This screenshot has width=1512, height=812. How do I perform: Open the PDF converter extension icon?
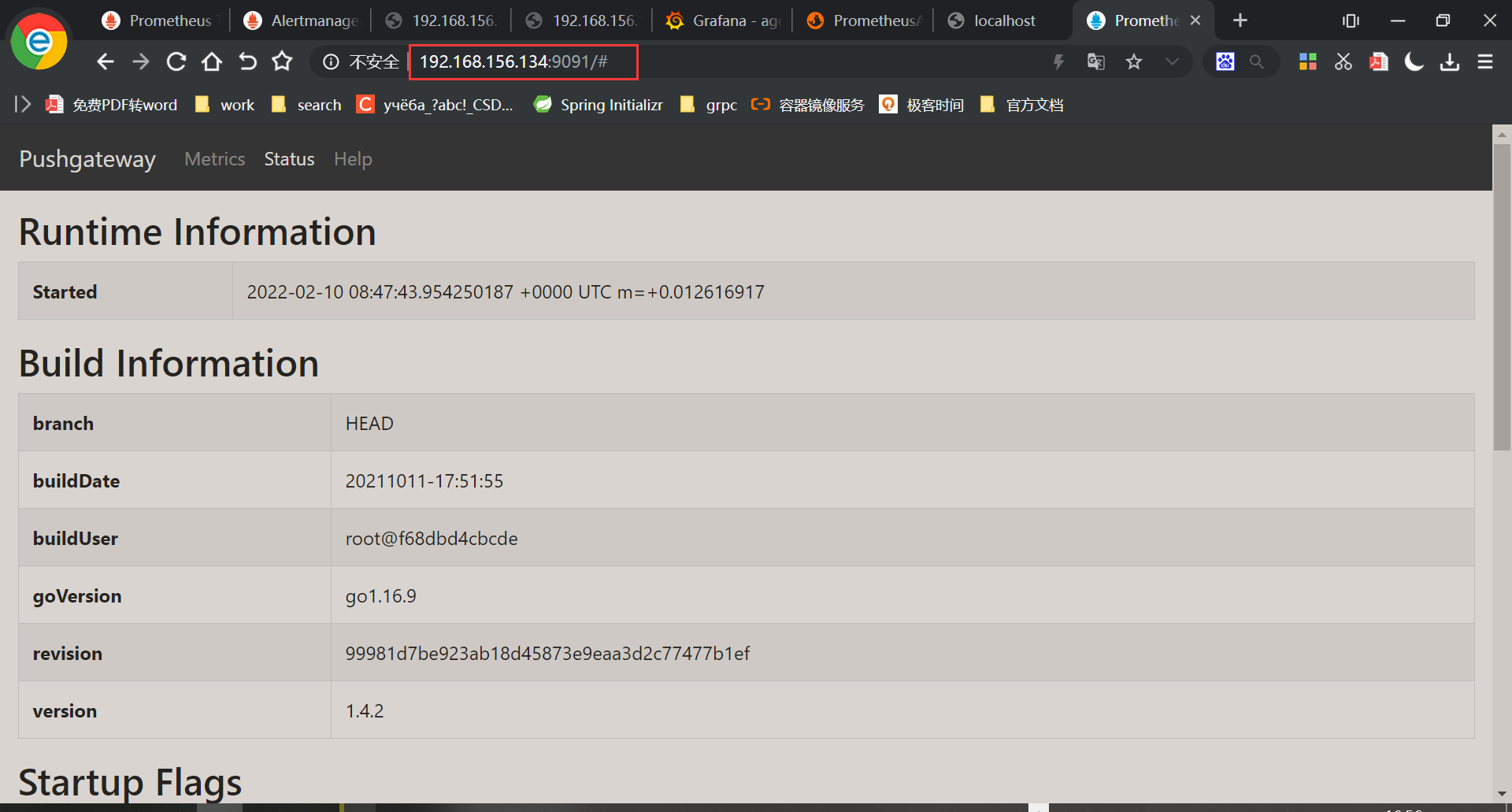tap(1378, 61)
